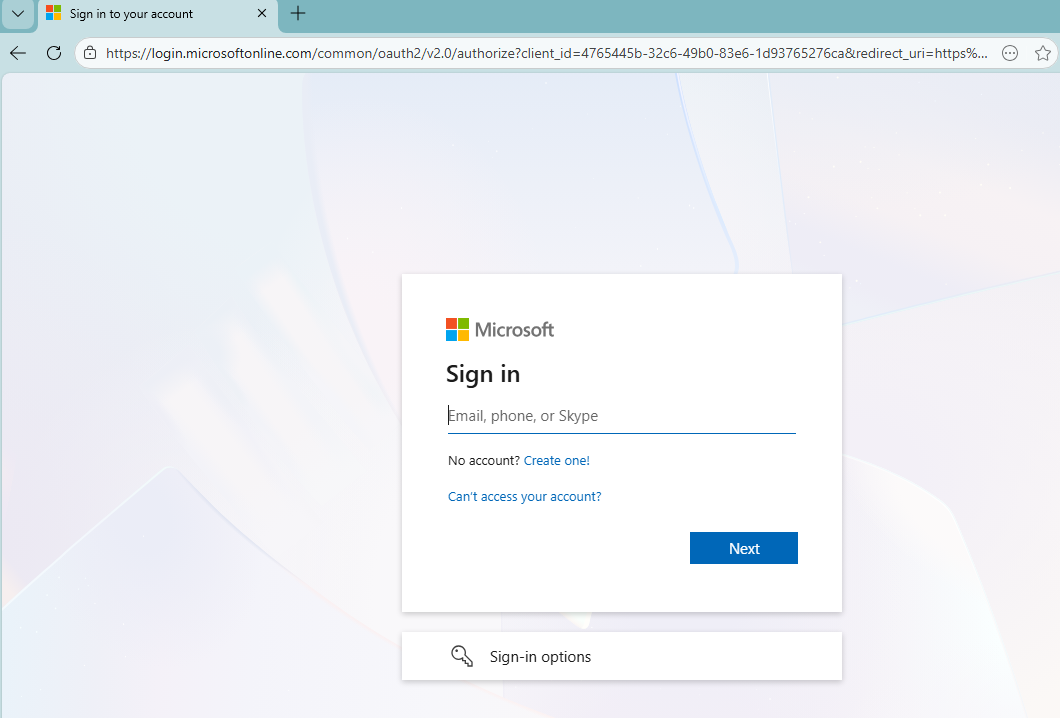This screenshot has width=1060, height=718.
Task: Click the key icon beside Sign-in options
Action: tap(462, 656)
